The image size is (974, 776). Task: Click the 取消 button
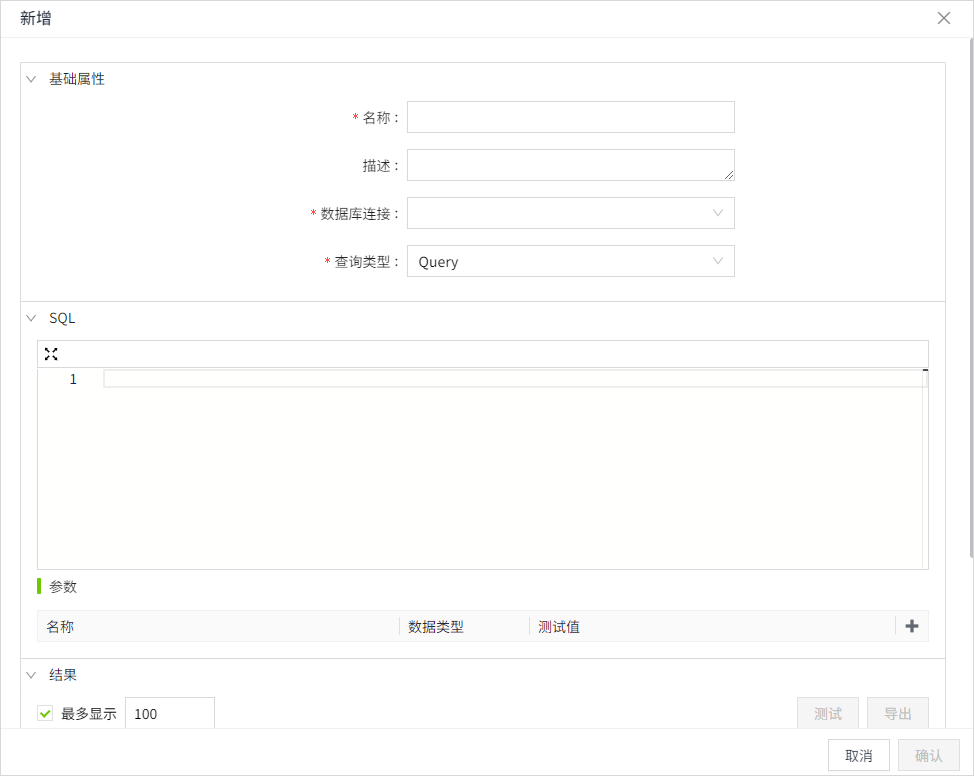coord(858,755)
